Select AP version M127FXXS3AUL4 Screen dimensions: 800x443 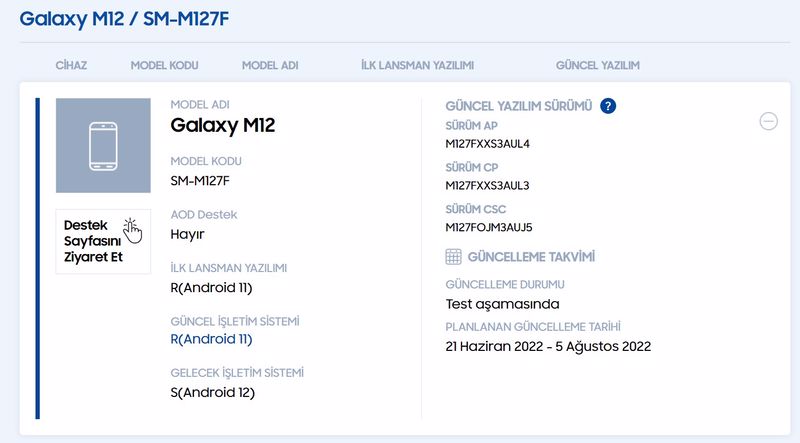coord(487,144)
